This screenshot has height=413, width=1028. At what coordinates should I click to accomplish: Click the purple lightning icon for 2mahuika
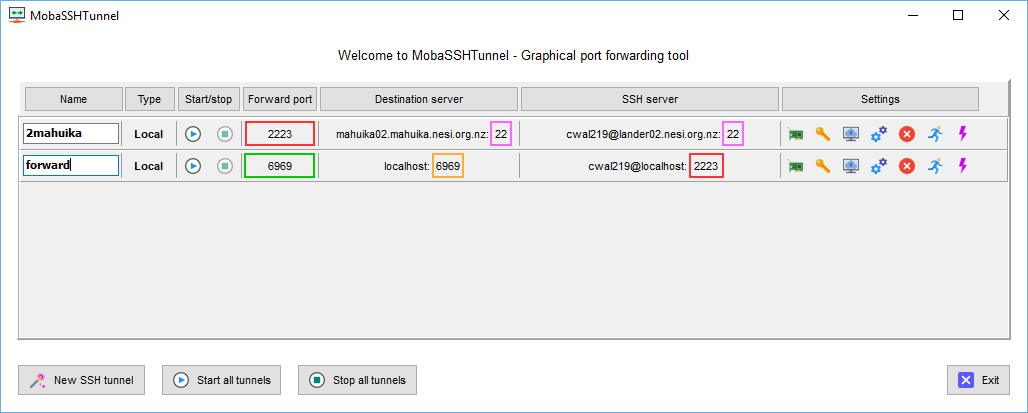962,134
